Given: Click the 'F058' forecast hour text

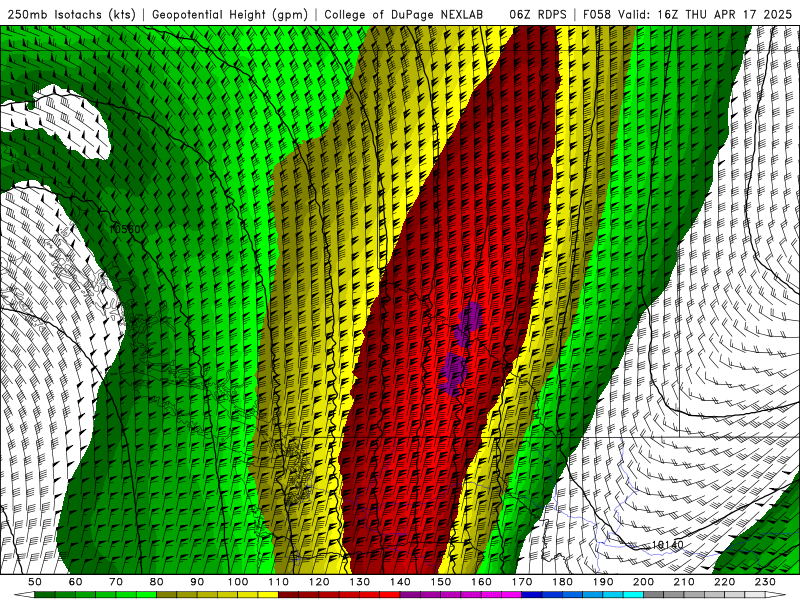Looking at the screenshot, I should [x=597, y=14].
